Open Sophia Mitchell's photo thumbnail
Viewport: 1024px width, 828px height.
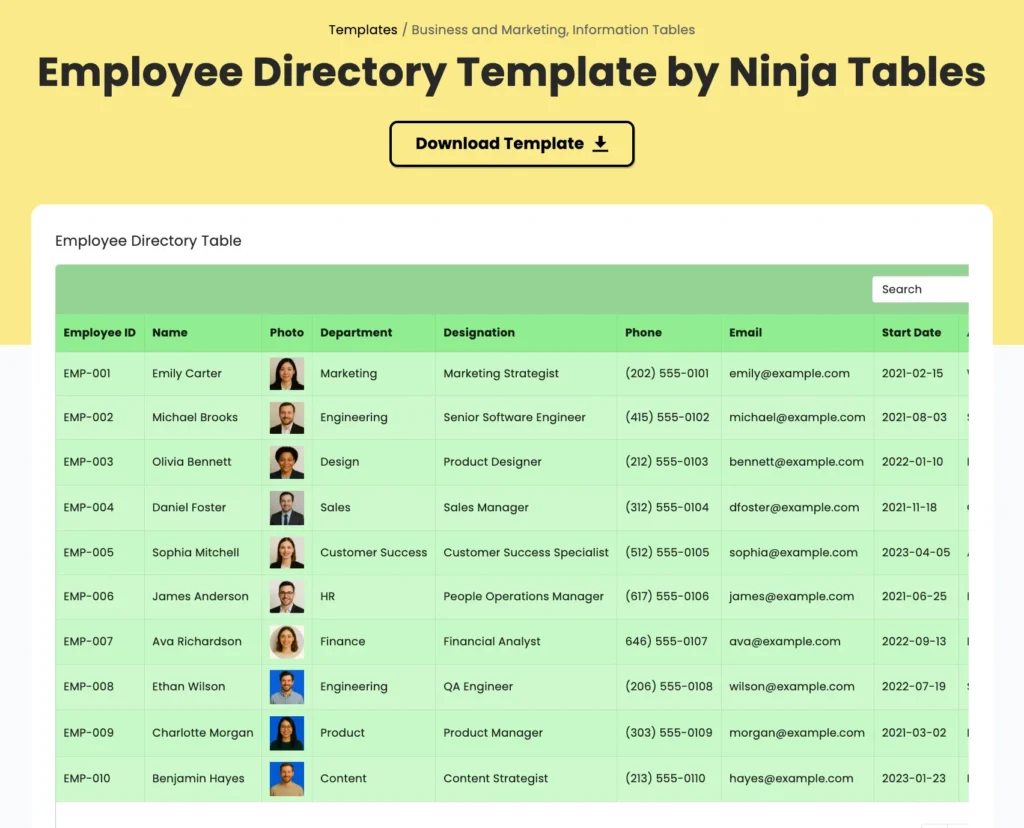click(287, 552)
